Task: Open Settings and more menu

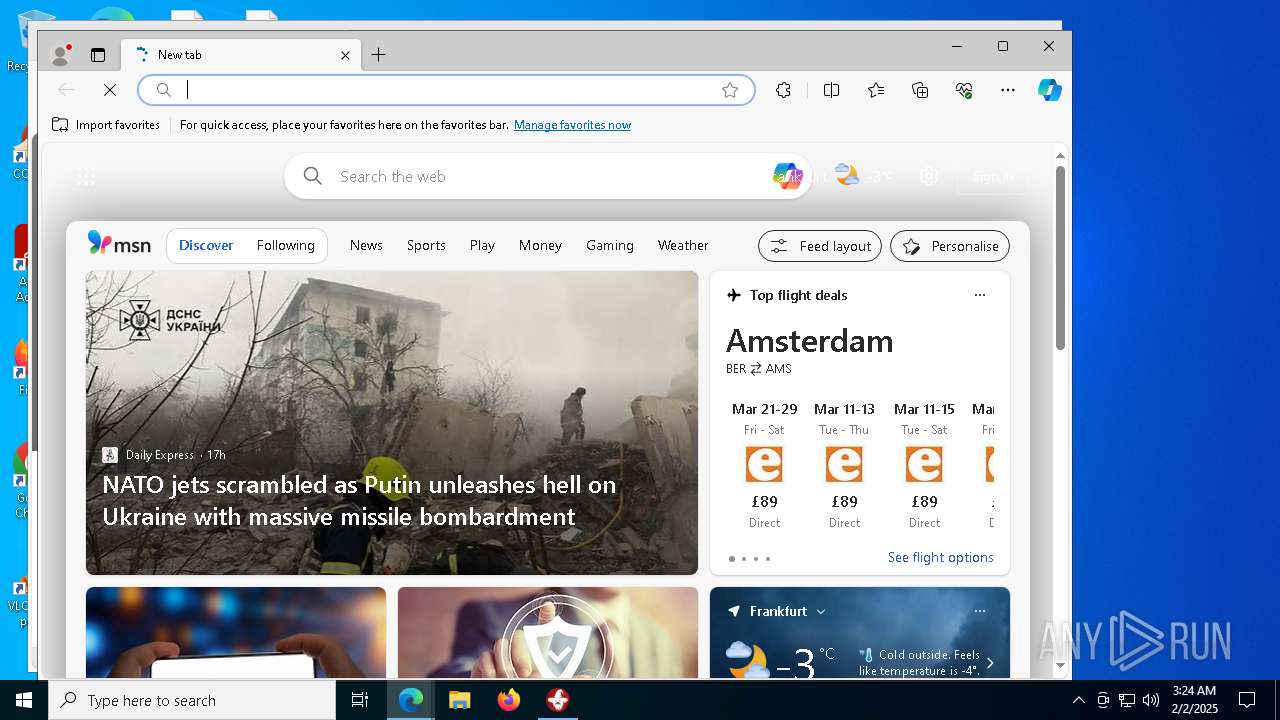Action: (1008, 90)
